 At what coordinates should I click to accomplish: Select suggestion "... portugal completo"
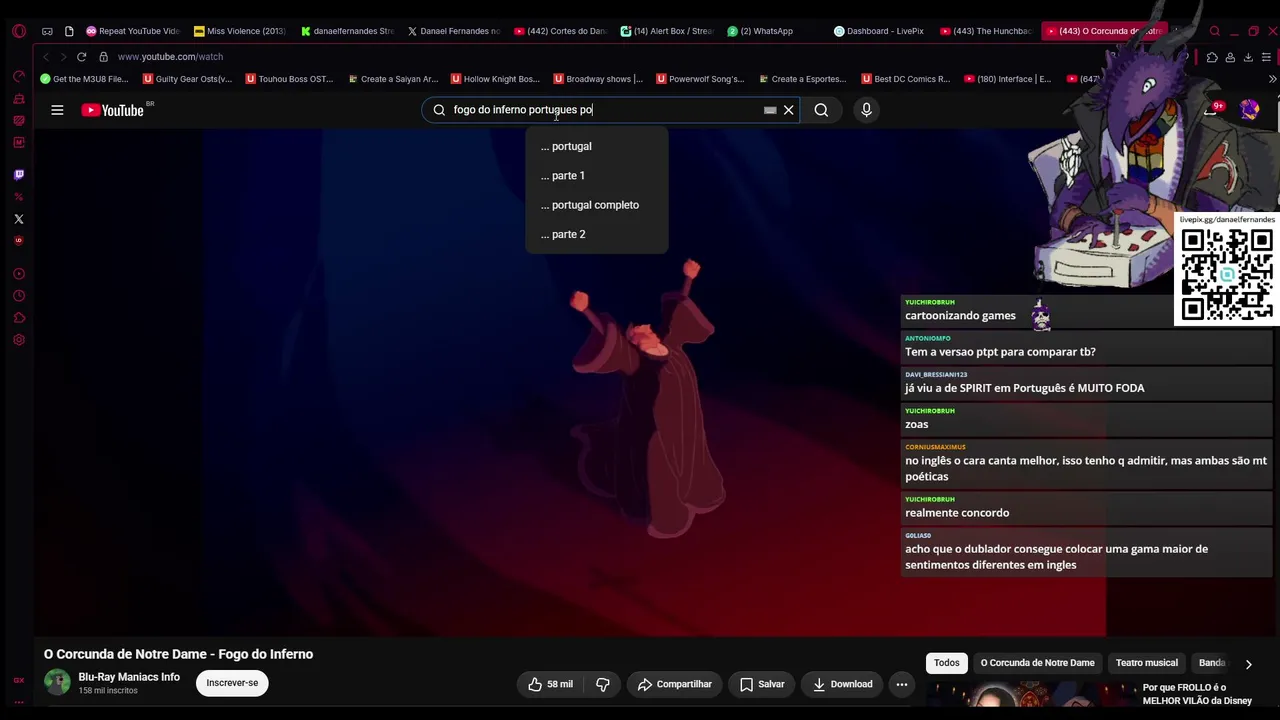tap(596, 205)
